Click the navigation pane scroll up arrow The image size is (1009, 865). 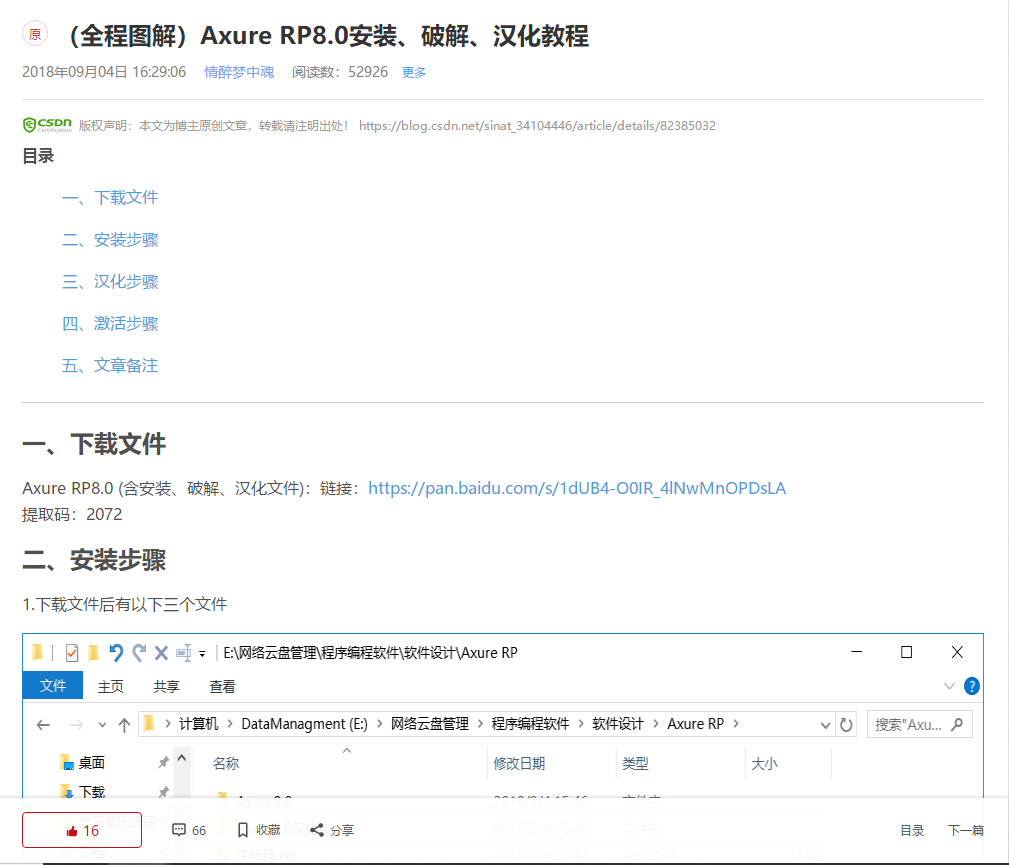pyautogui.click(x=181, y=758)
